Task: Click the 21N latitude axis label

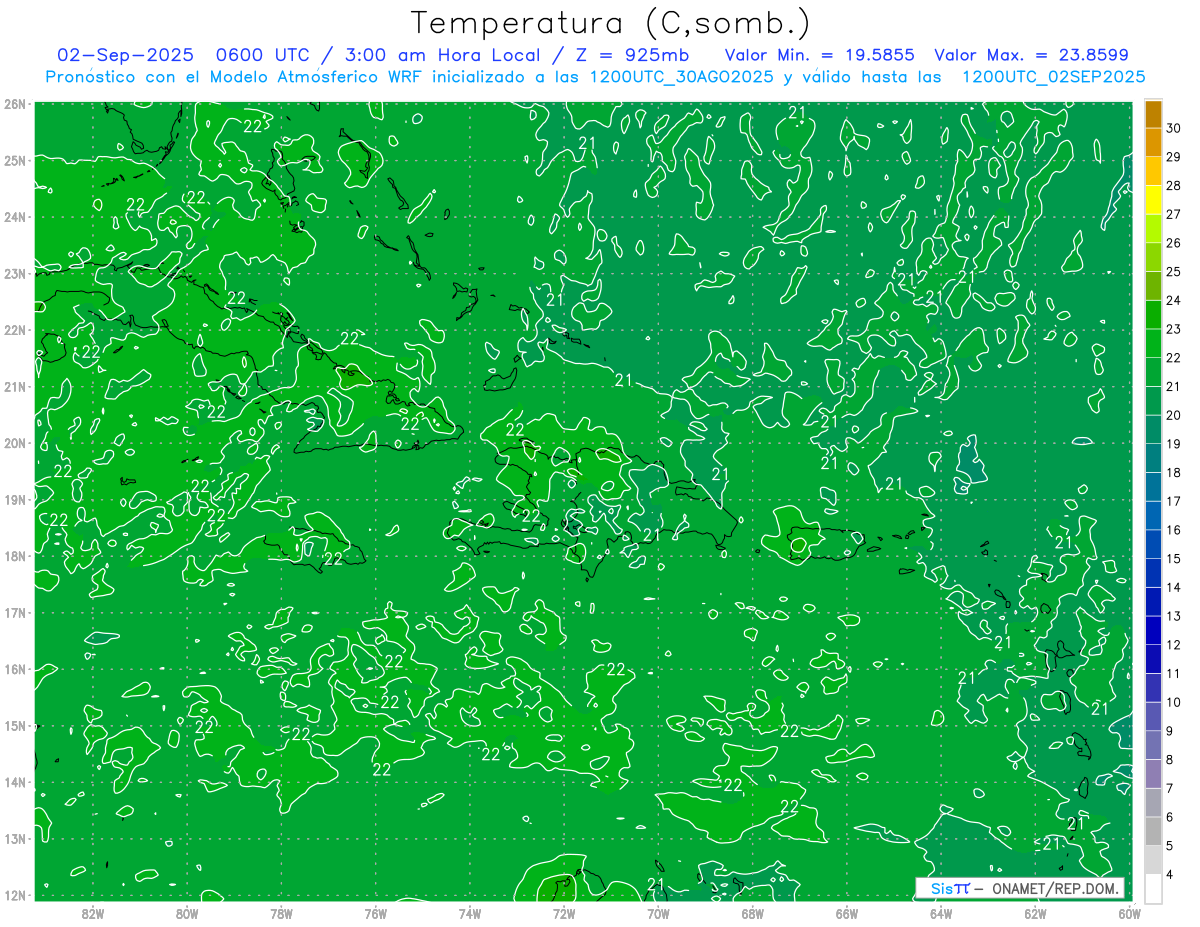Action: (14, 386)
